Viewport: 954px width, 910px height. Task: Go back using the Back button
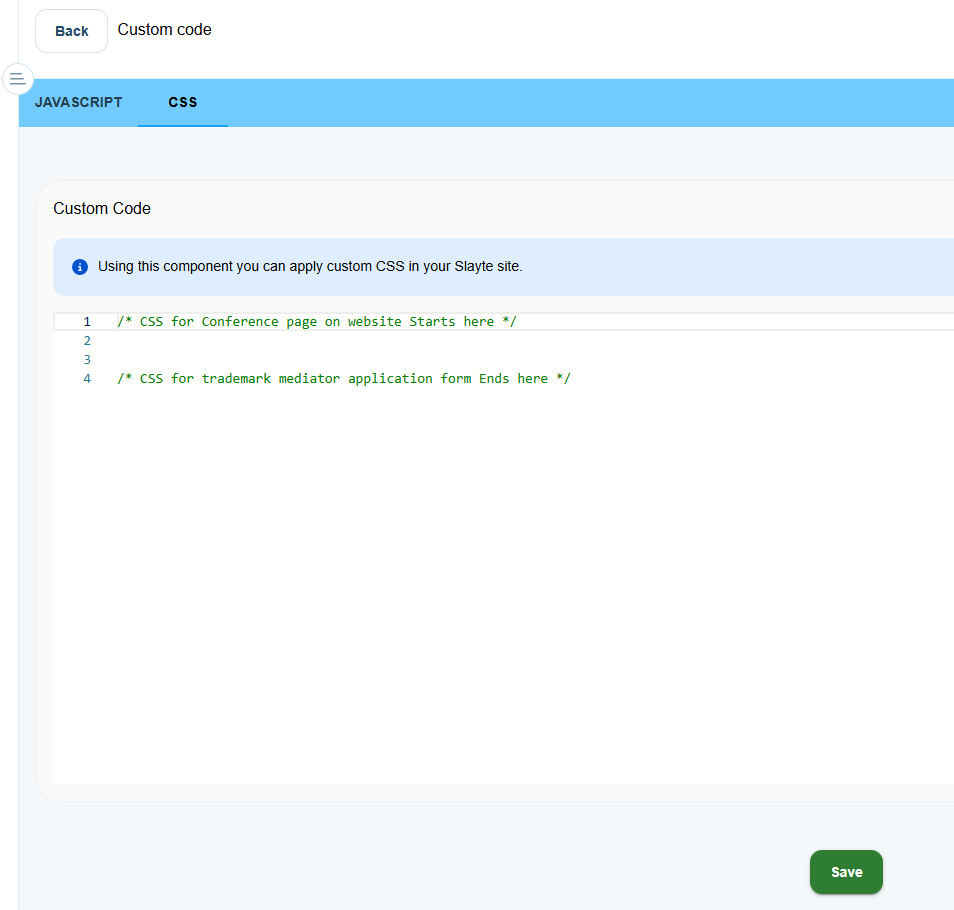click(x=71, y=31)
